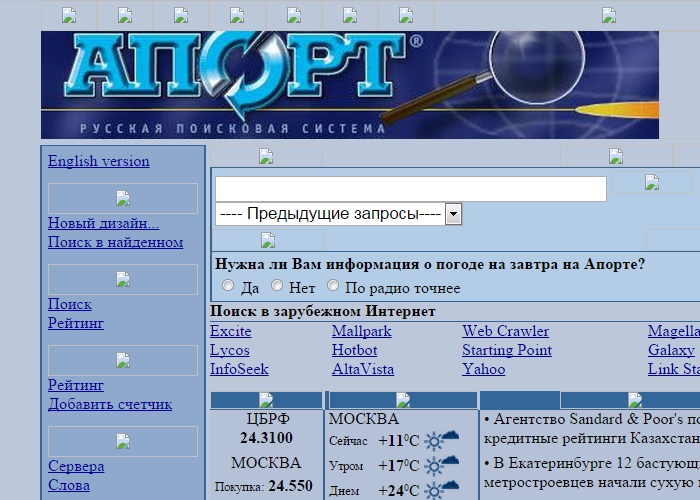Click the weather icon next to Днем
700x500 pixels.
click(x=441, y=490)
